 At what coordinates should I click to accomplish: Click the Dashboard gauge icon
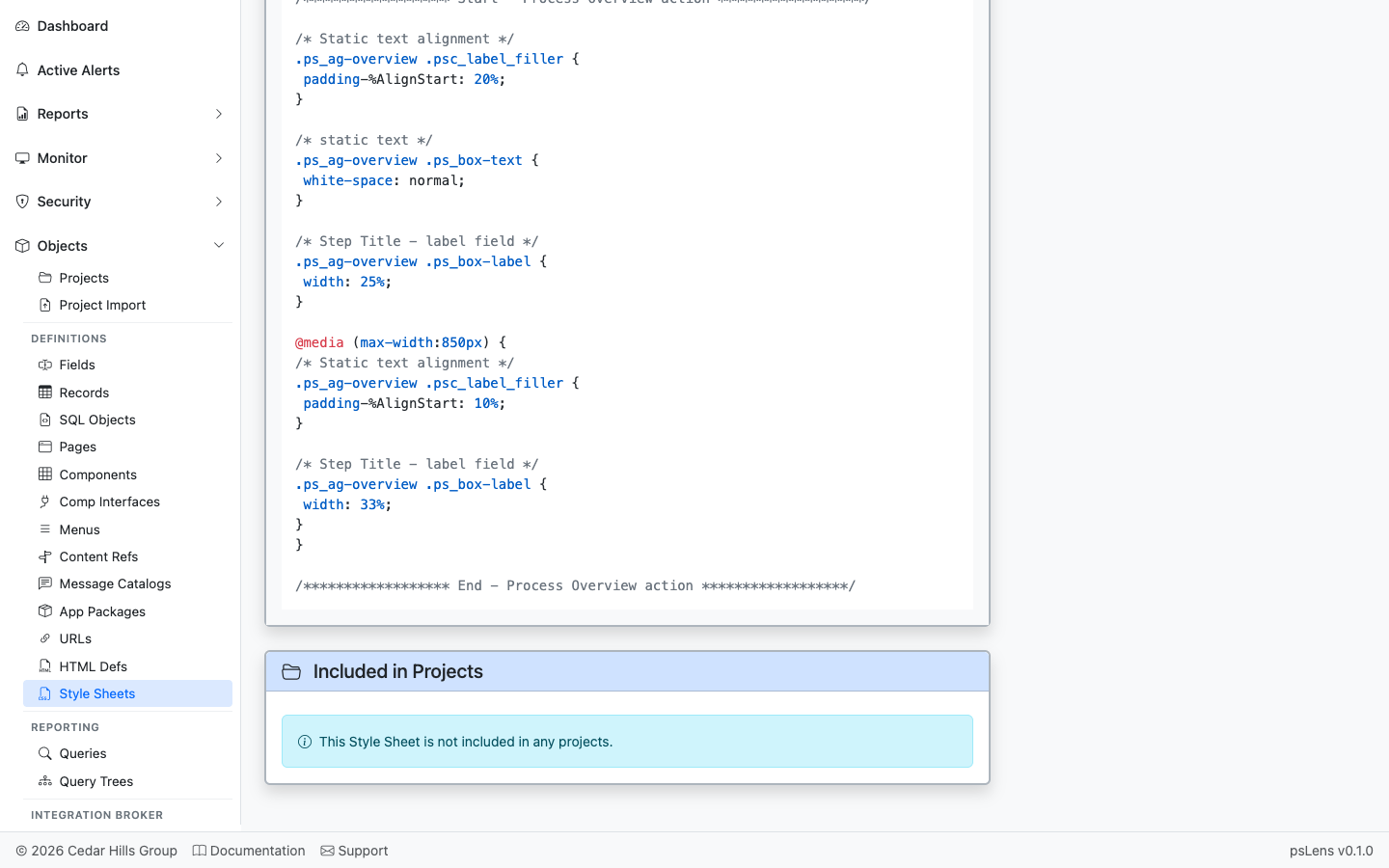point(22,26)
